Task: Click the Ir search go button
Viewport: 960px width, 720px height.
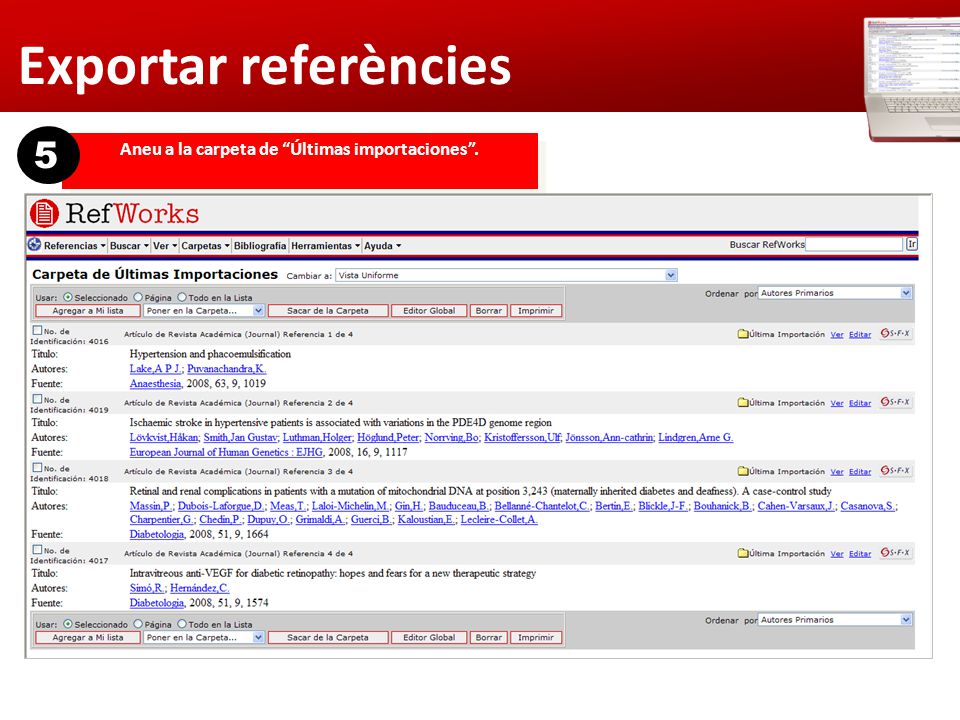Action: pyautogui.click(x=912, y=244)
